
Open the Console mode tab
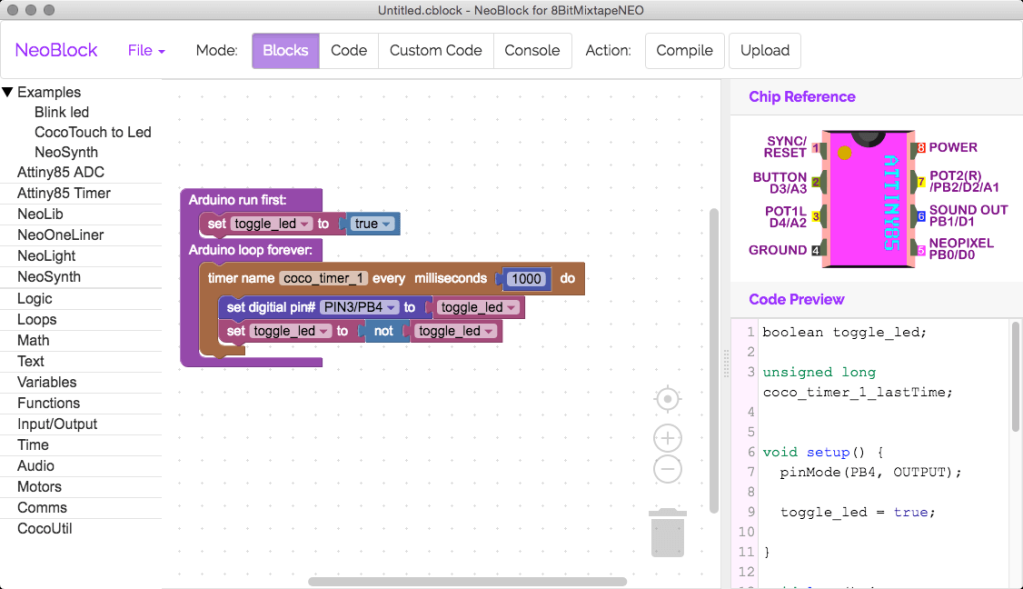(532, 50)
